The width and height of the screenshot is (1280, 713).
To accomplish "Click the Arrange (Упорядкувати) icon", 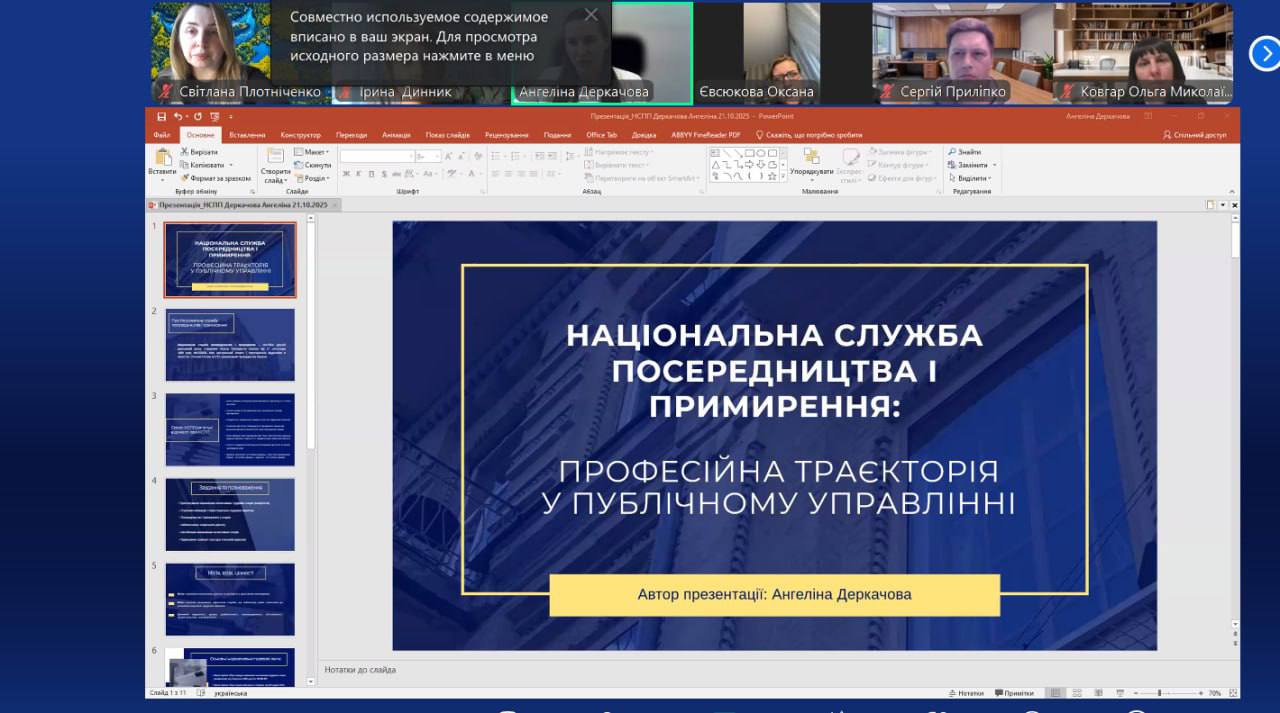I will click(811, 158).
